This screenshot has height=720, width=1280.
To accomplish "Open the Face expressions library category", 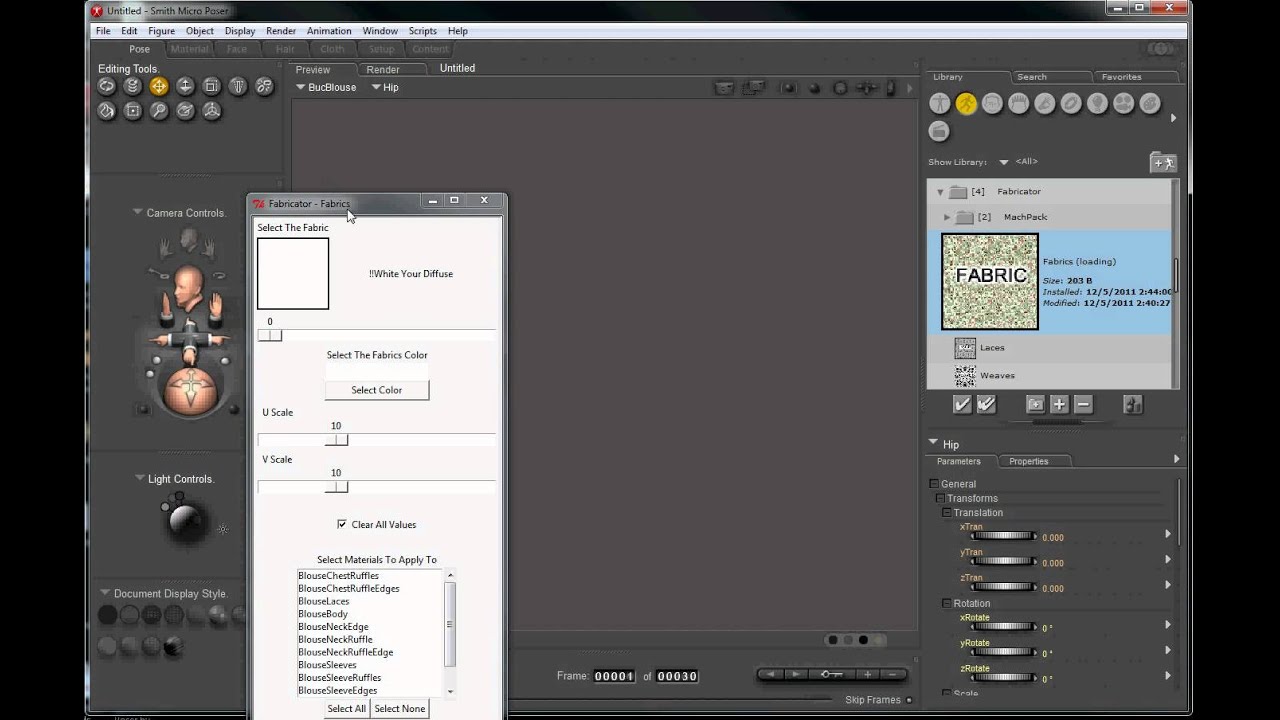I will (992, 103).
